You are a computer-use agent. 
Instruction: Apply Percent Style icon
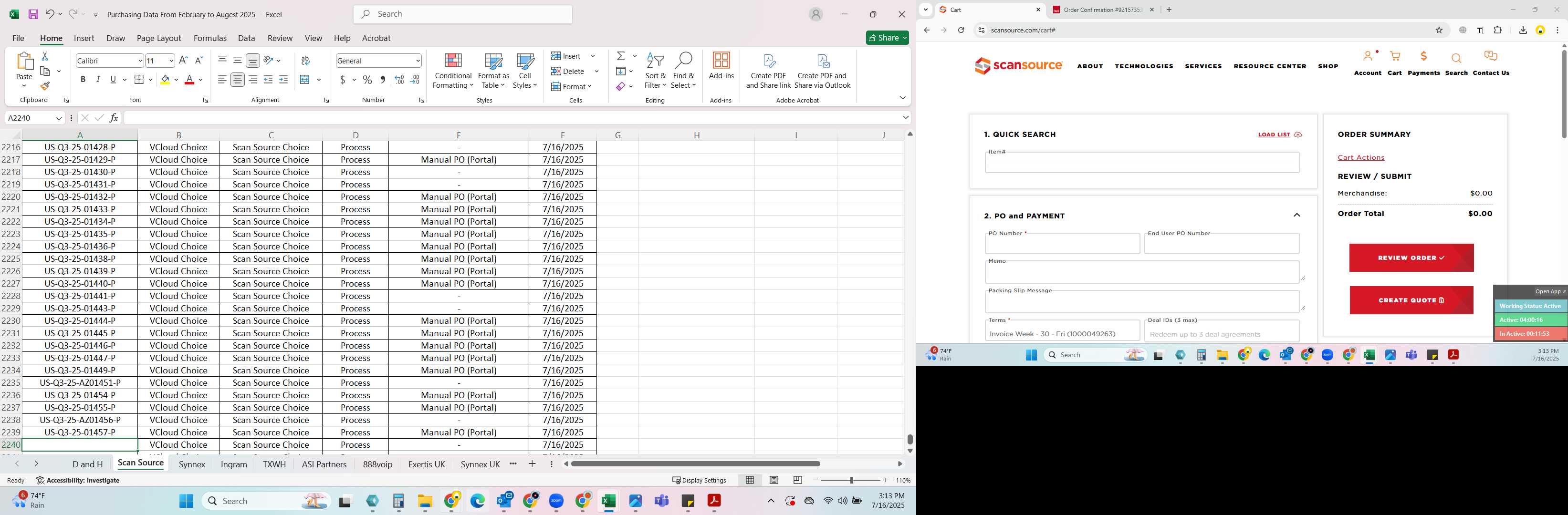pos(367,80)
